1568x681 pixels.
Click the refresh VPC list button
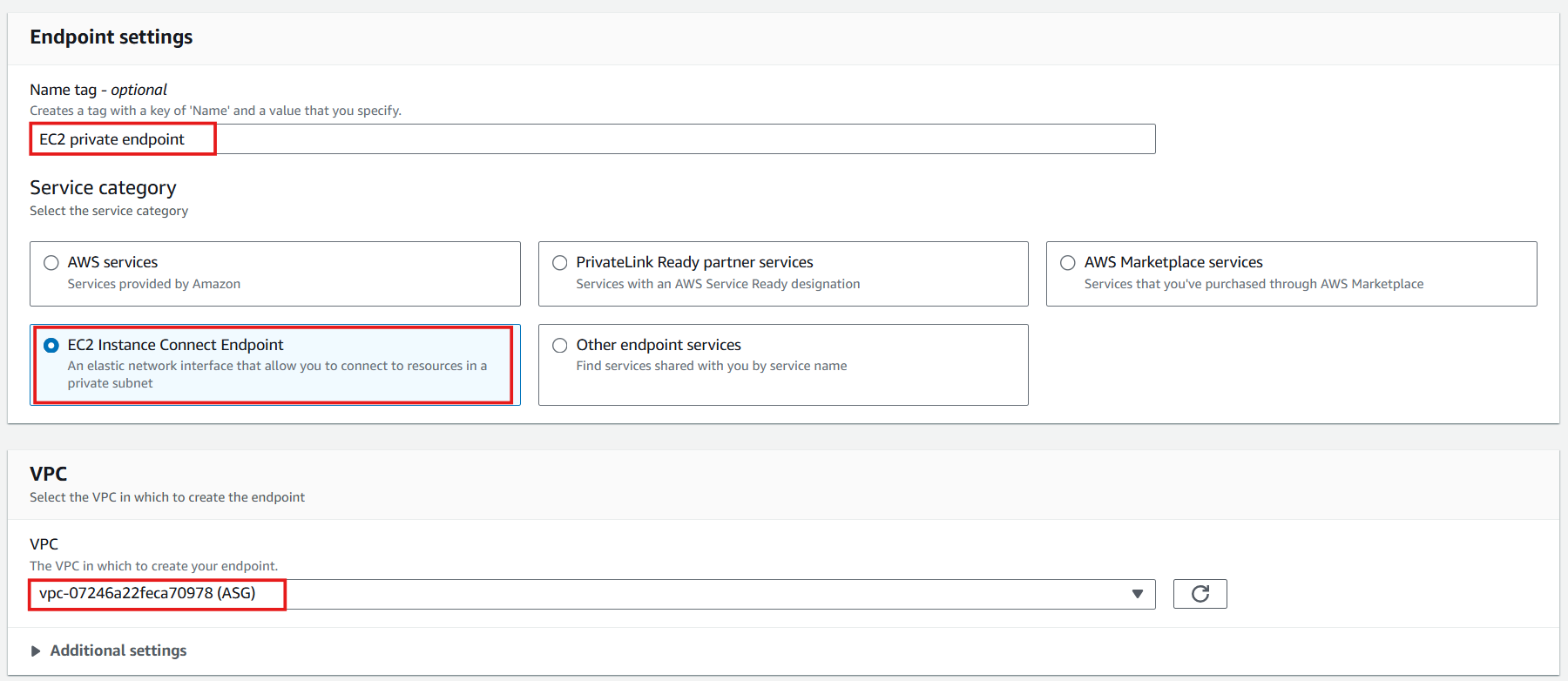pyautogui.click(x=1200, y=594)
